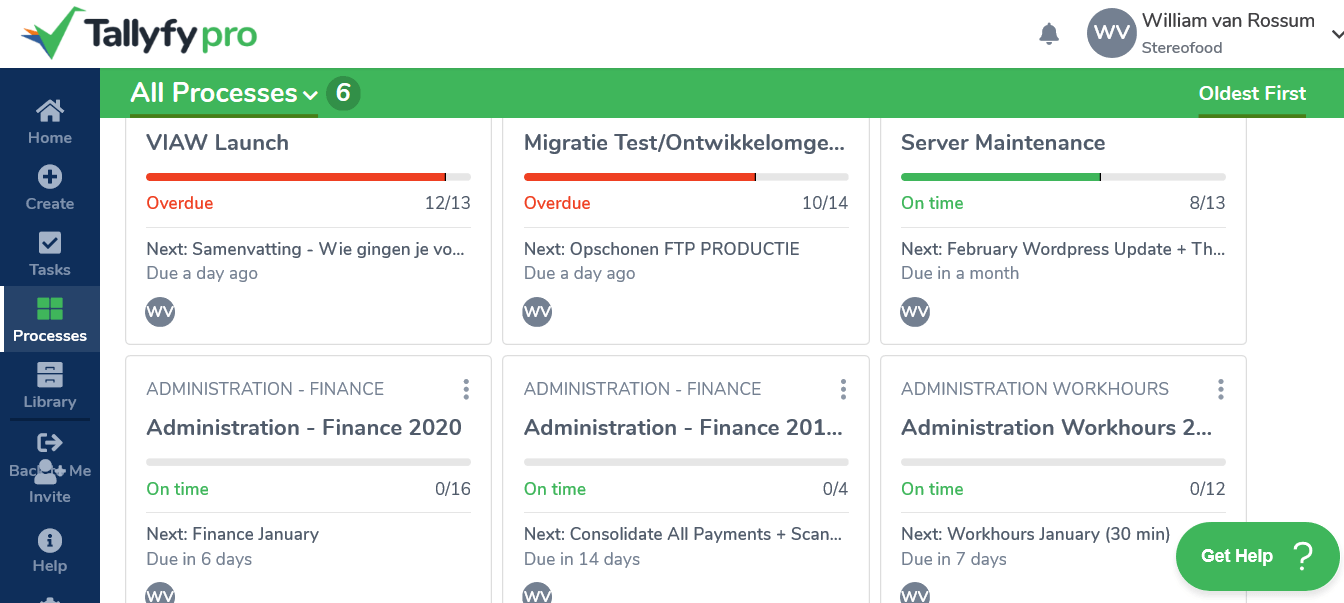Click WV avatar on VIAW Launch card
This screenshot has height=603, width=1344.
click(160, 311)
